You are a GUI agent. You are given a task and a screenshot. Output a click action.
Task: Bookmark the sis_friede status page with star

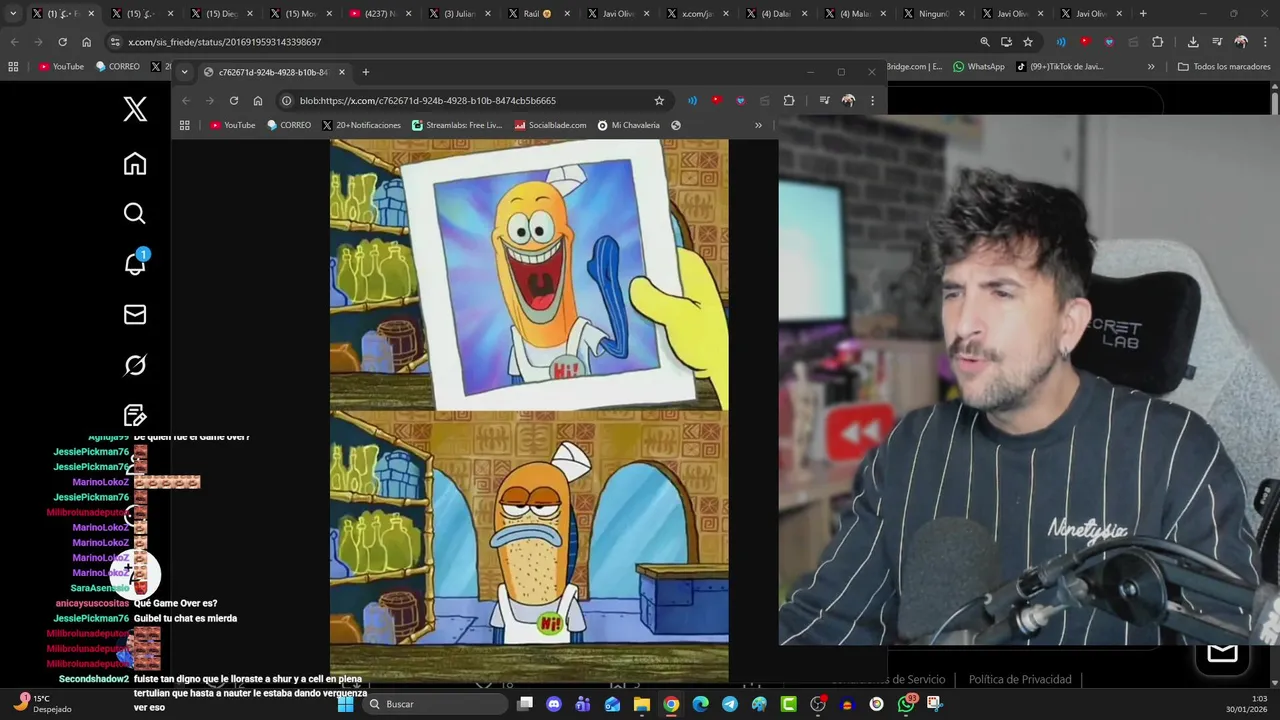(x=1028, y=42)
